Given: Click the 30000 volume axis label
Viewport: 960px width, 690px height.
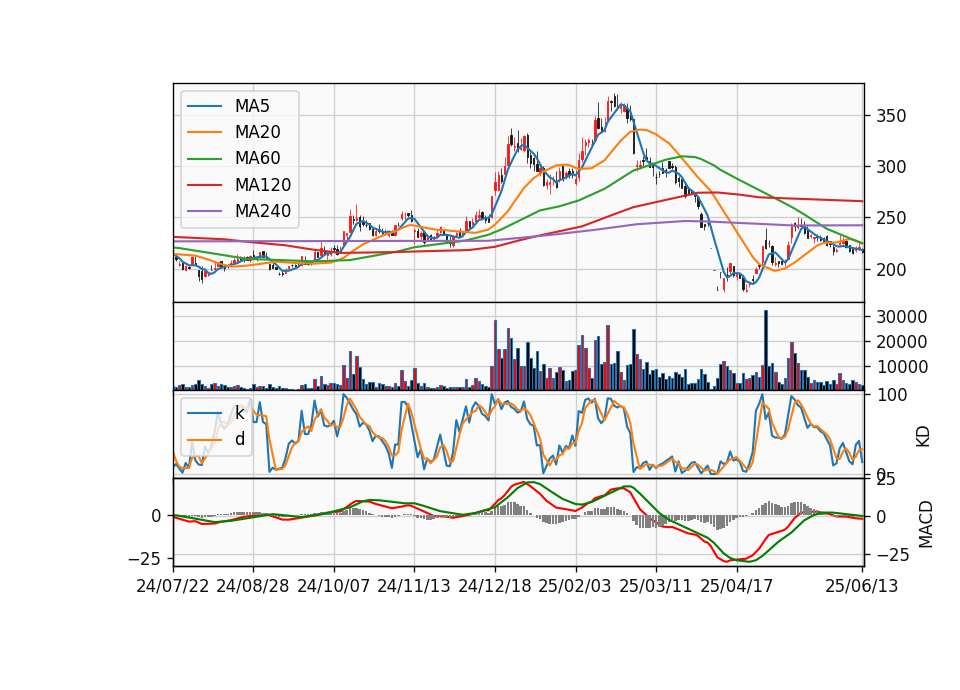Looking at the screenshot, I should 901,317.
